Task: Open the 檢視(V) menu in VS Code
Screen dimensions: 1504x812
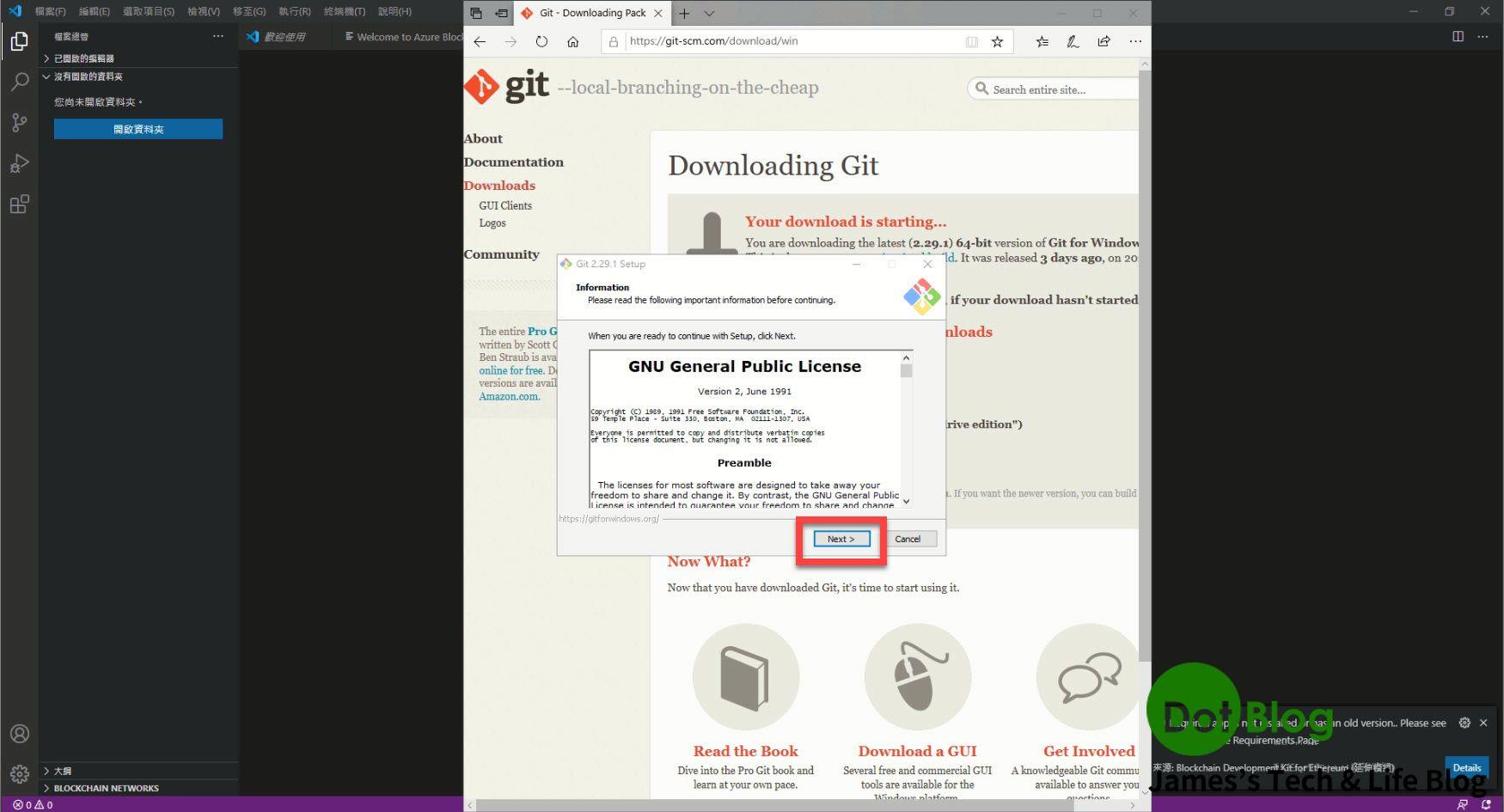Action: (204, 11)
